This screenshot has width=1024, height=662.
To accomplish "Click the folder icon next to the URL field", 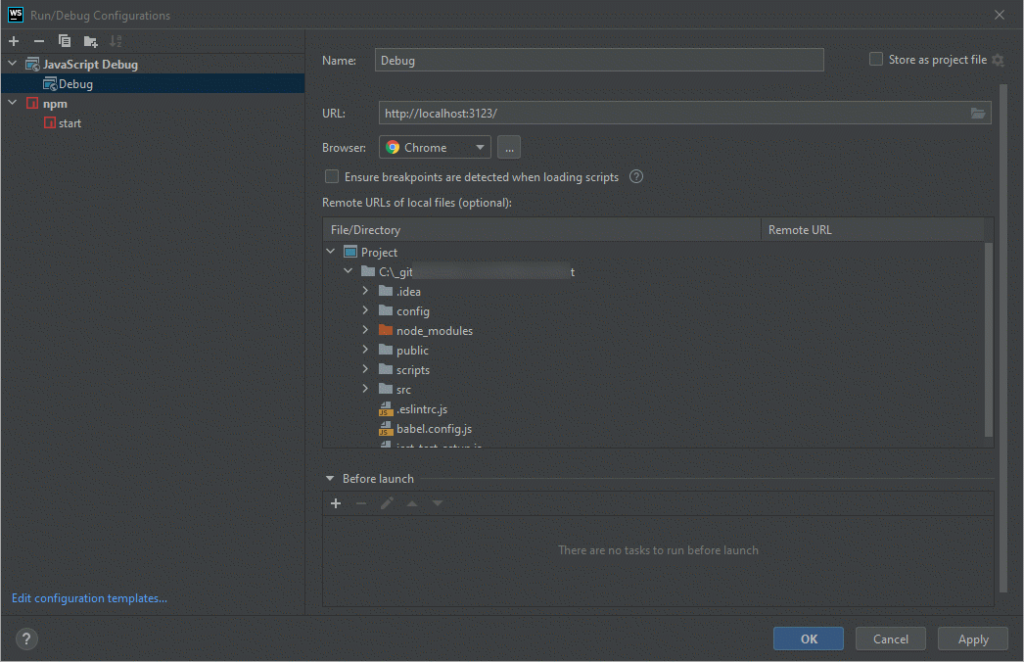I will point(978,113).
